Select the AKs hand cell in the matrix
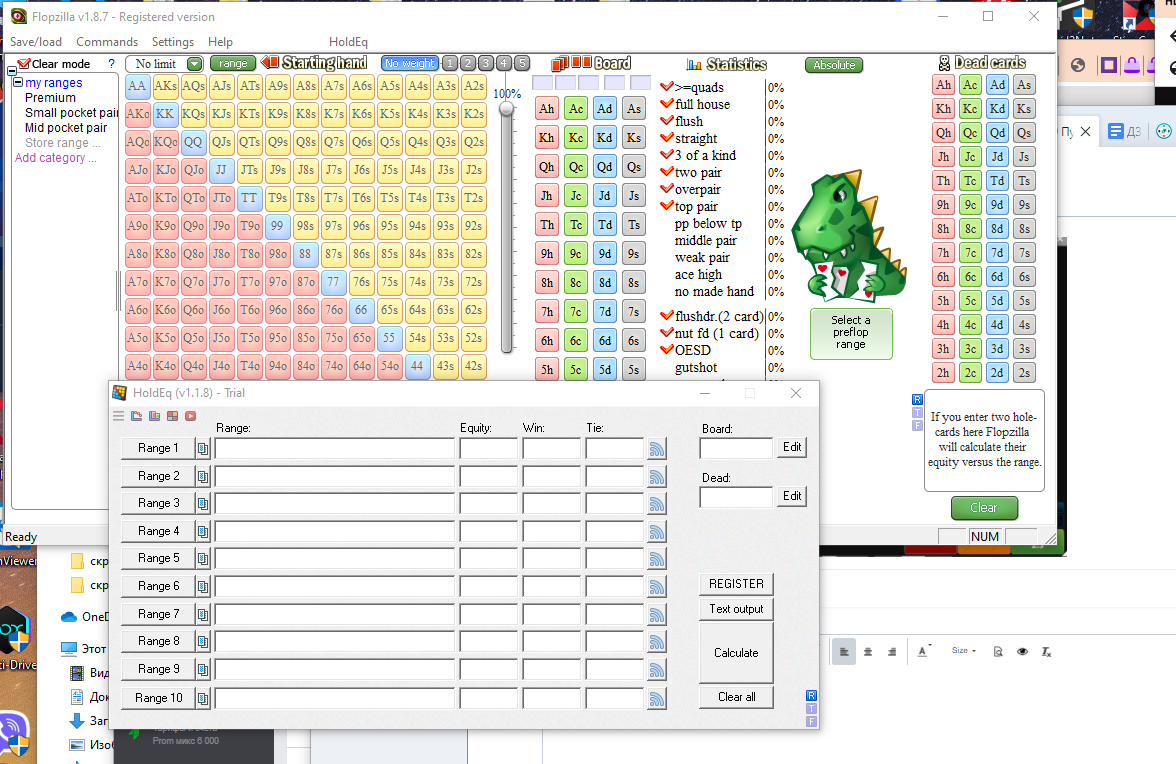 click(165, 85)
